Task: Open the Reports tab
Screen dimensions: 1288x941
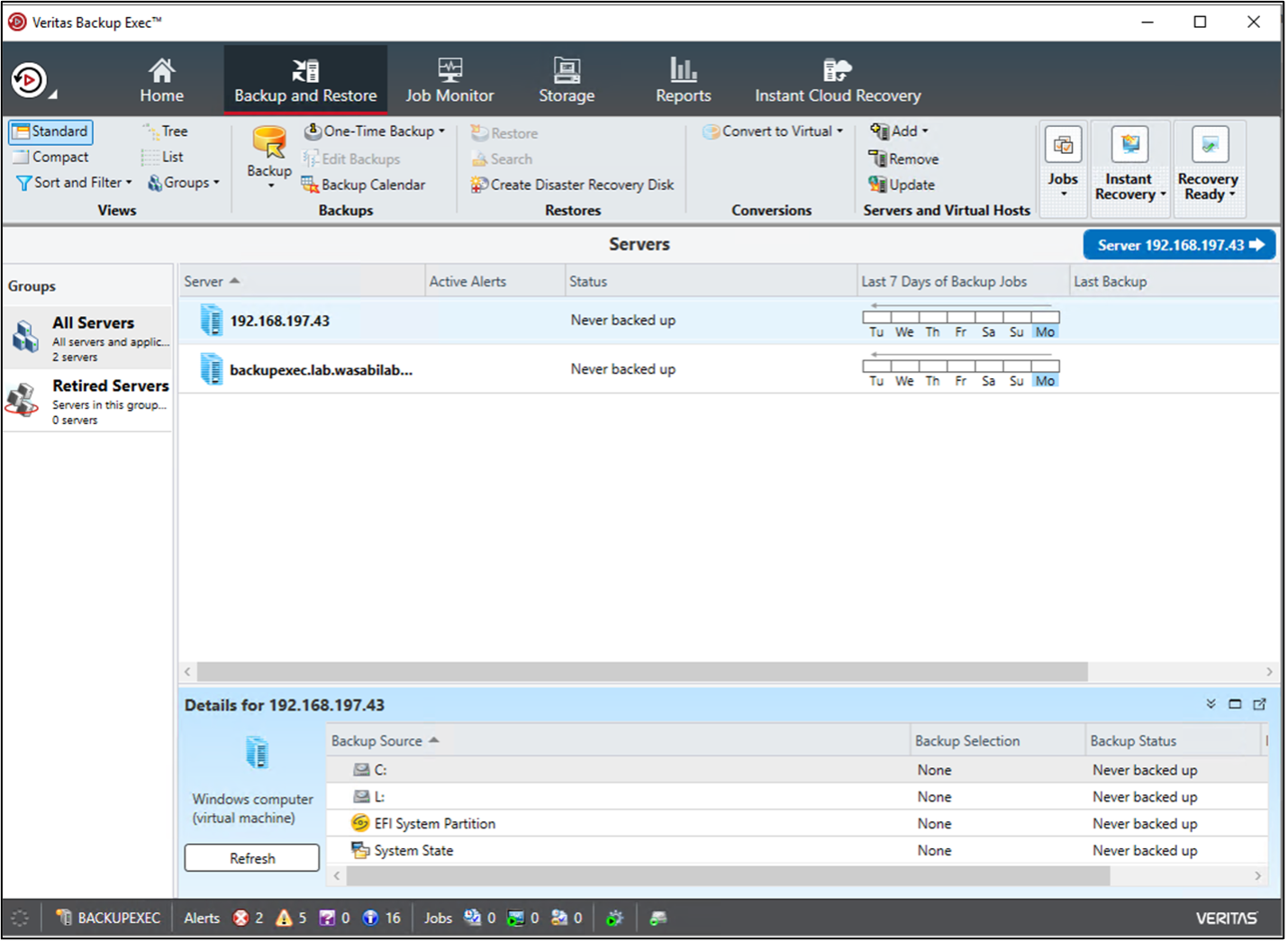Action: point(683,80)
